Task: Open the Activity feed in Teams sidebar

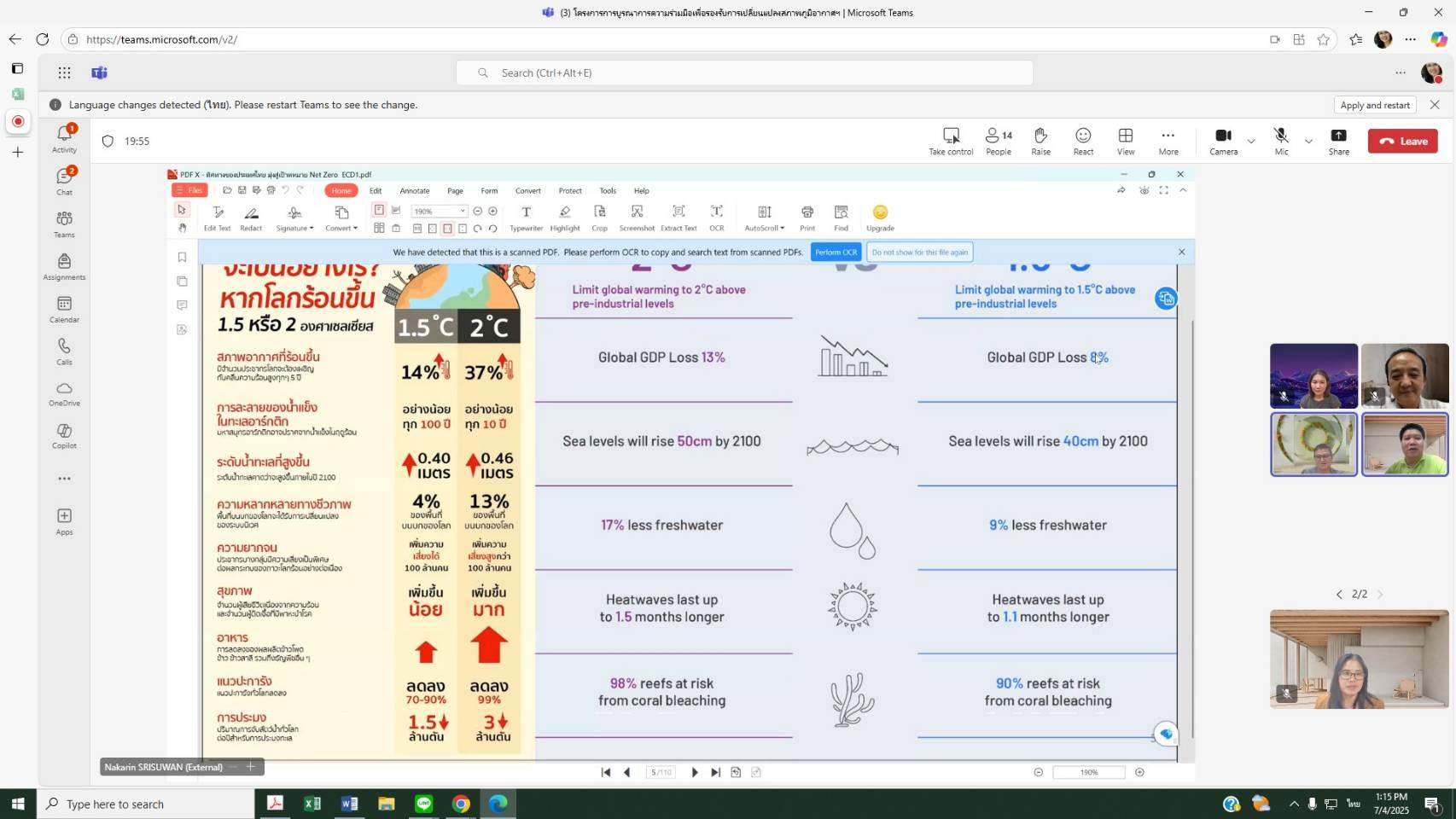Action: [x=64, y=138]
